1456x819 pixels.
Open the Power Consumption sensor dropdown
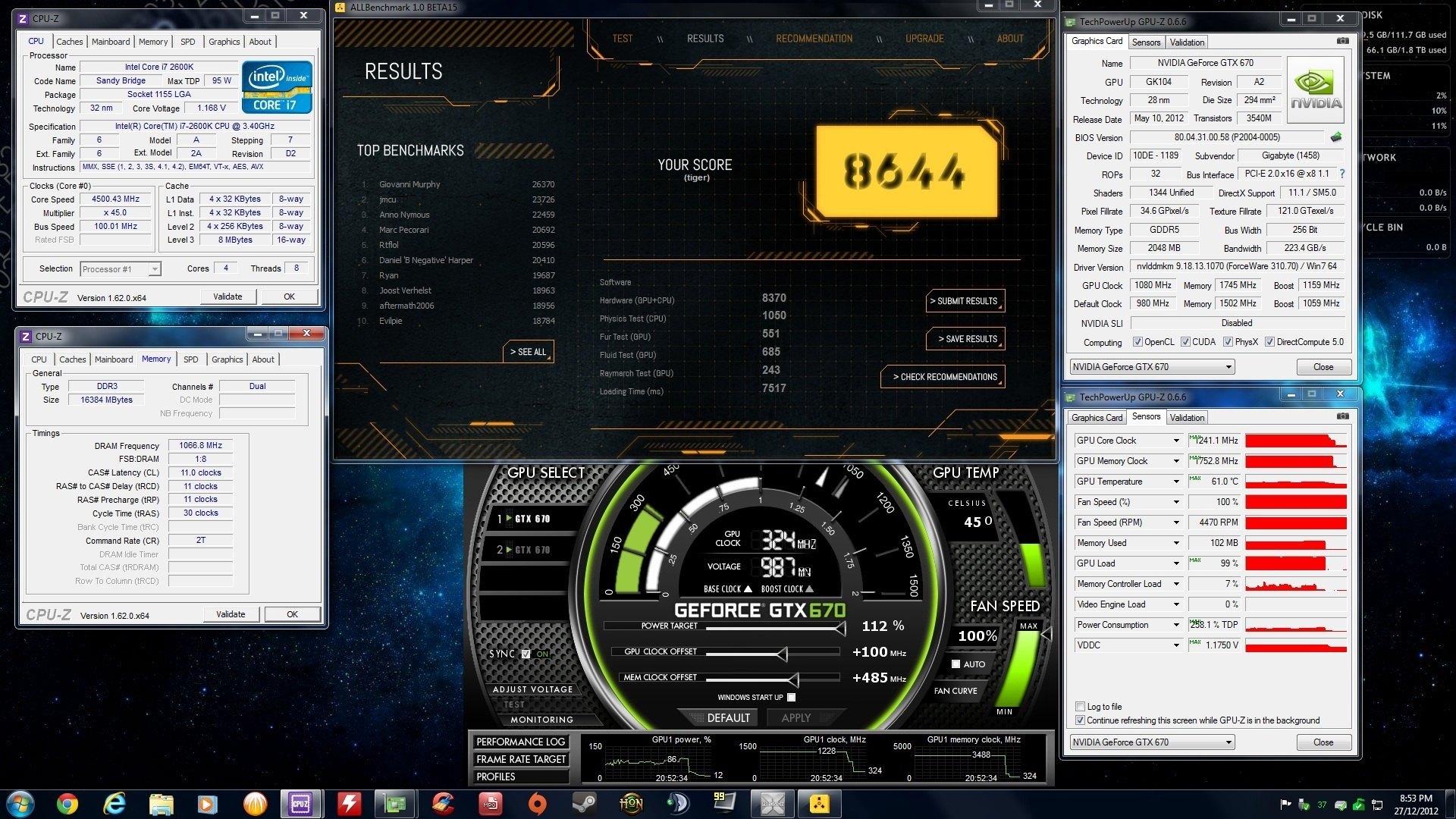point(1176,625)
